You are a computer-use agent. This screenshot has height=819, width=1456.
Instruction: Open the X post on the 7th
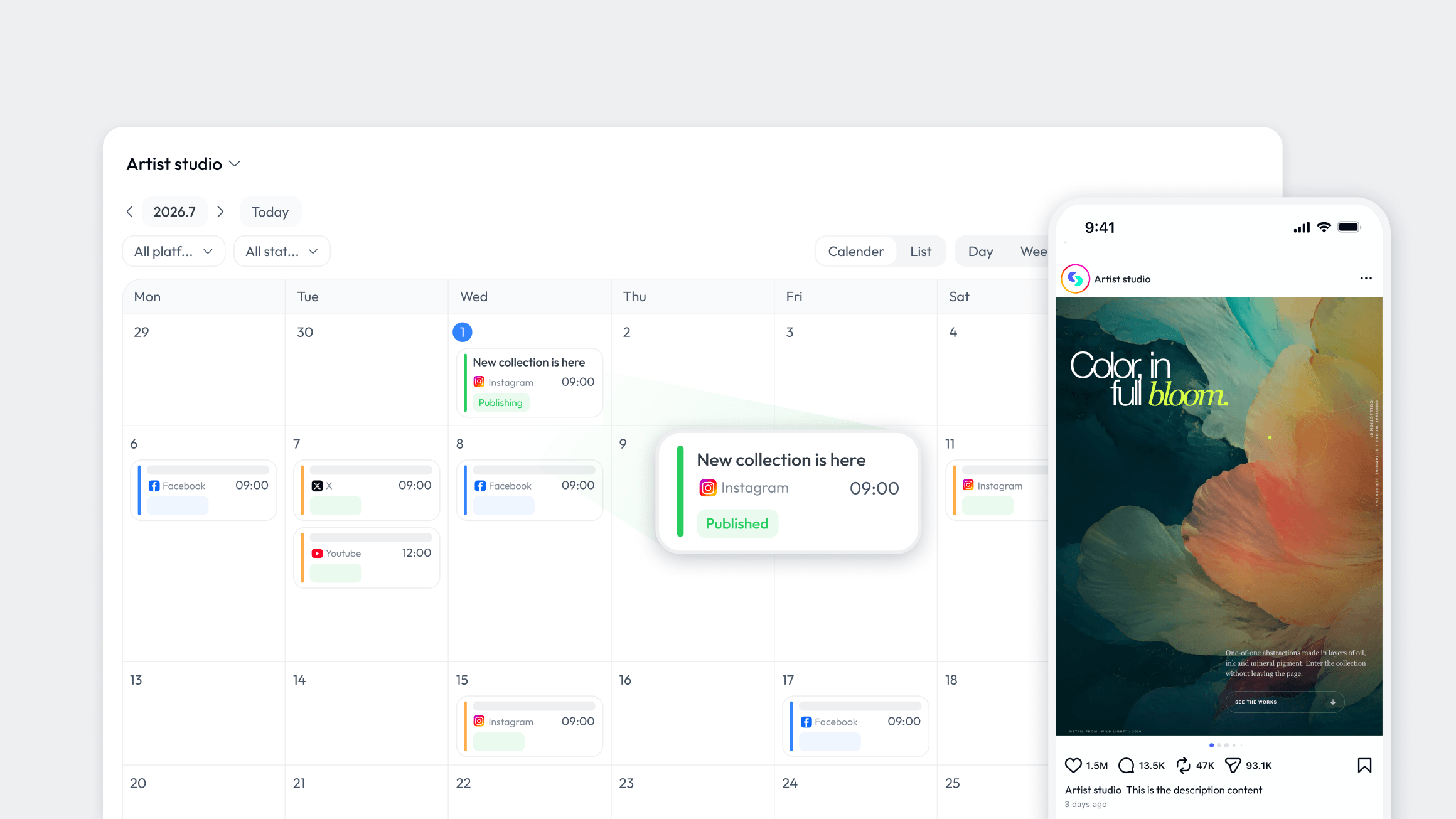pos(367,490)
